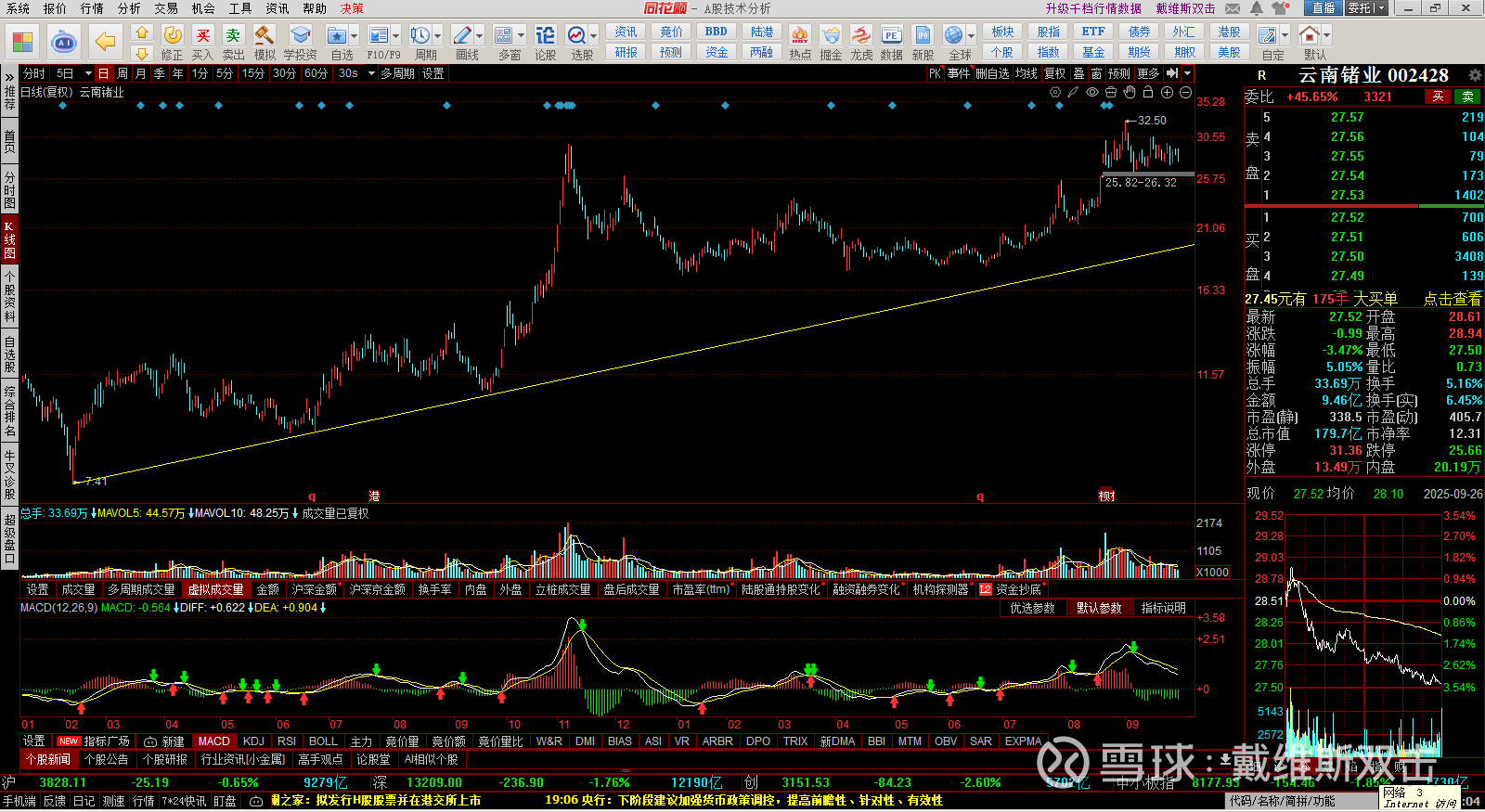Toggle 预测 forecast display on chart
1485x812 pixels.
[x=1119, y=73]
